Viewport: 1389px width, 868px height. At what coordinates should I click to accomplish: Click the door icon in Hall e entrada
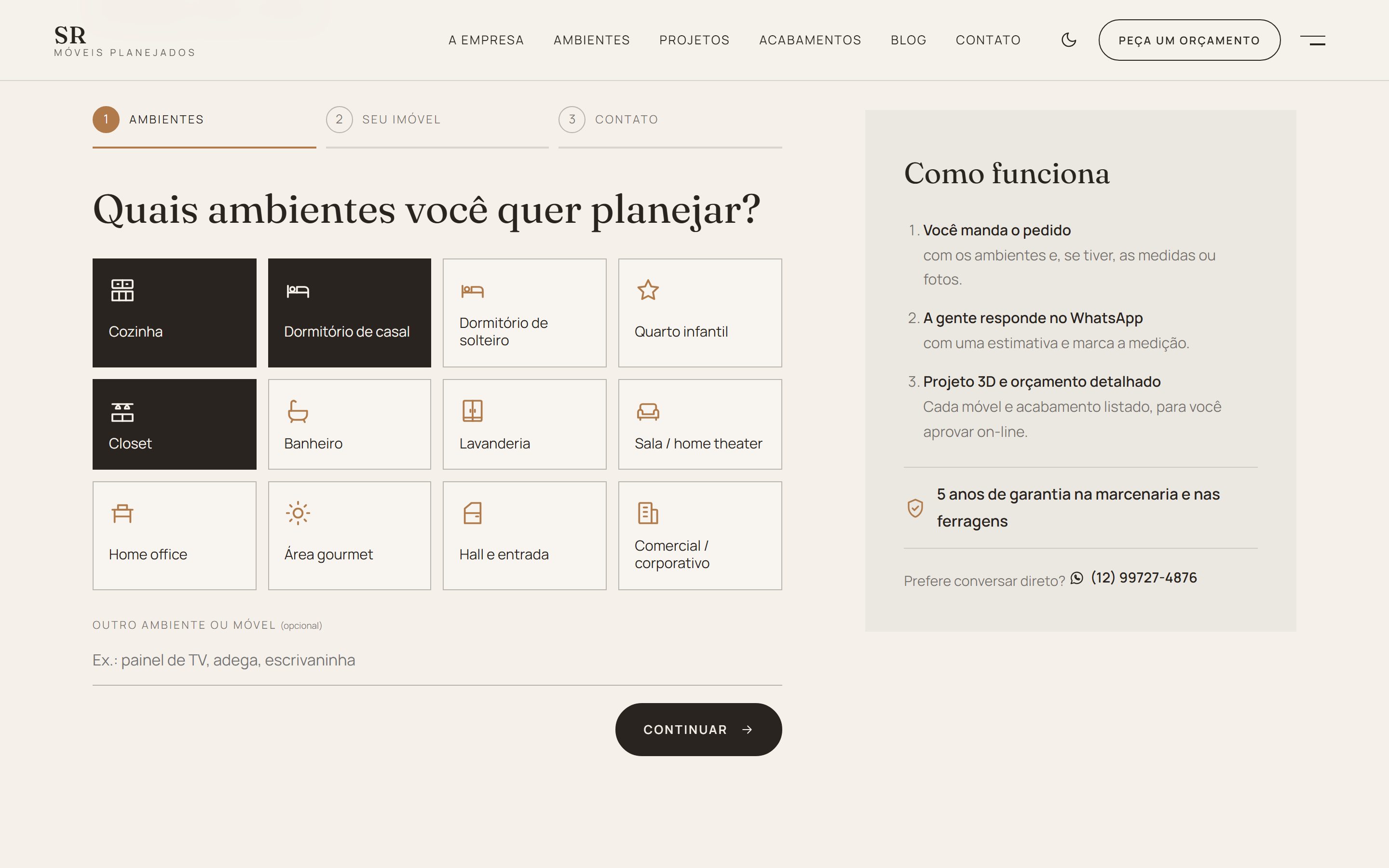[x=472, y=513]
